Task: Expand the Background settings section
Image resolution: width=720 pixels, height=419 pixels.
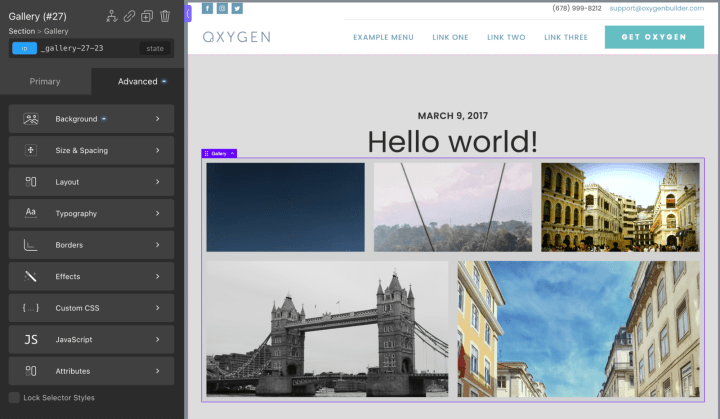Action: pos(91,119)
